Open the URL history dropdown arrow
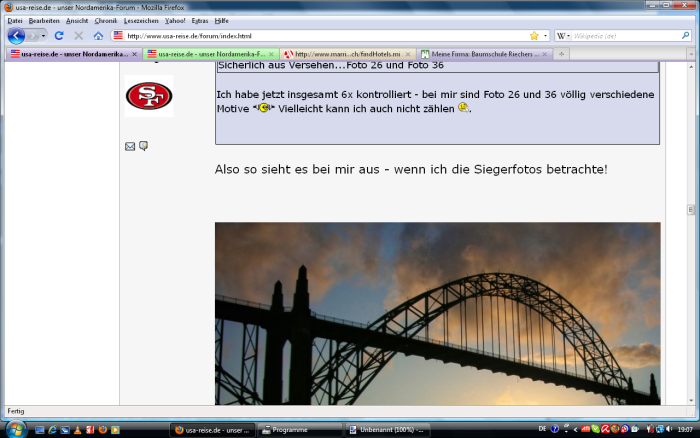This screenshot has height=438, width=700. click(x=547, y=35)
